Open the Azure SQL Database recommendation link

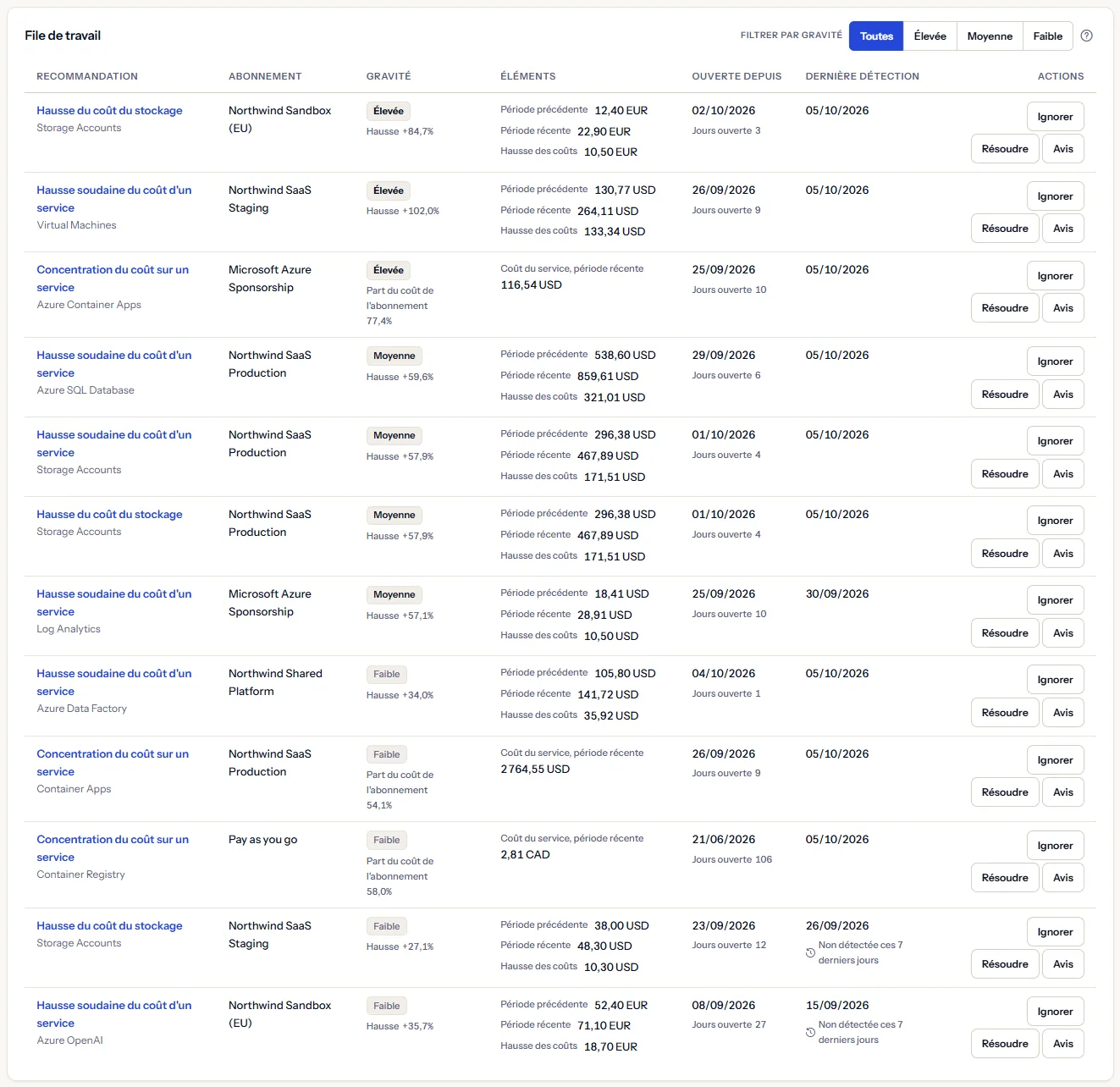tap(114, 364)
